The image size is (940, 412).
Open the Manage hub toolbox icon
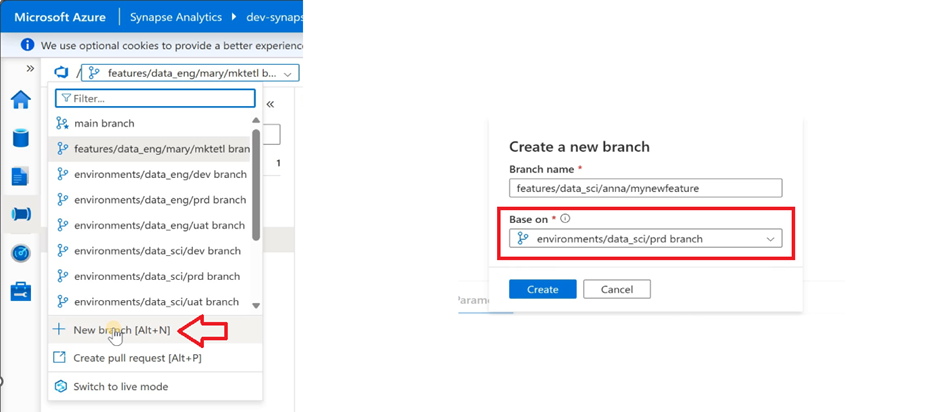[x=21, y=292]
